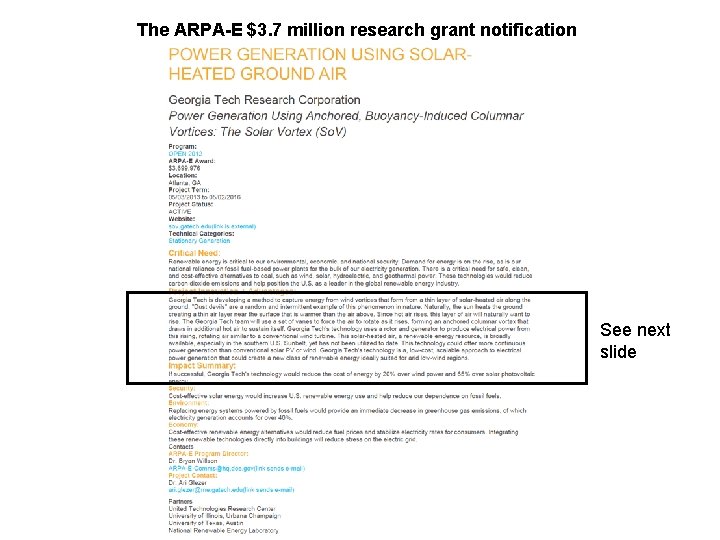
Task: Click Dr. Ari Glezer's gatech.edu email link
Action: click(231, 490)
